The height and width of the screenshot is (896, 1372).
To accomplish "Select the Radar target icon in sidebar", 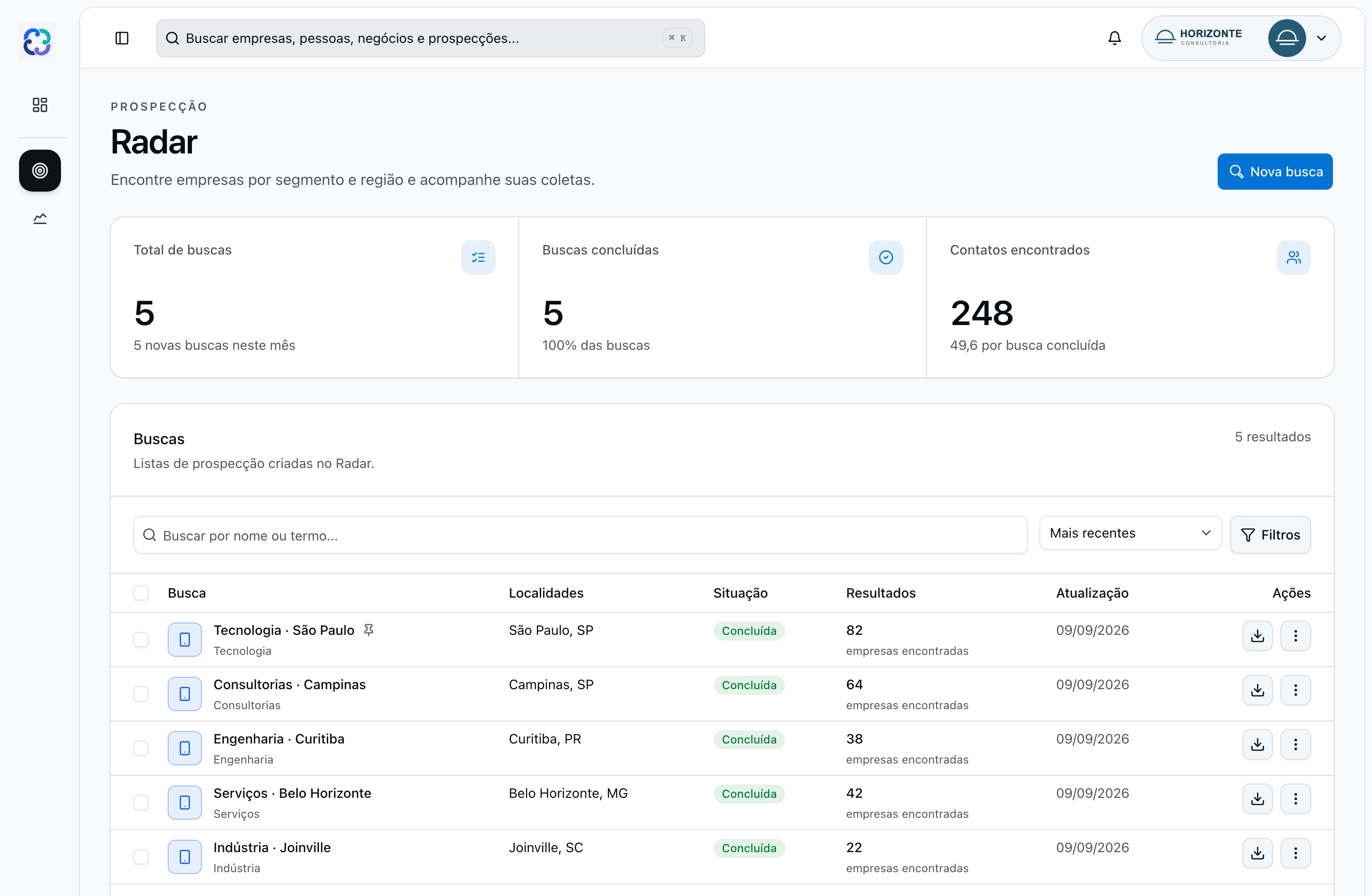I will point(40,171).
